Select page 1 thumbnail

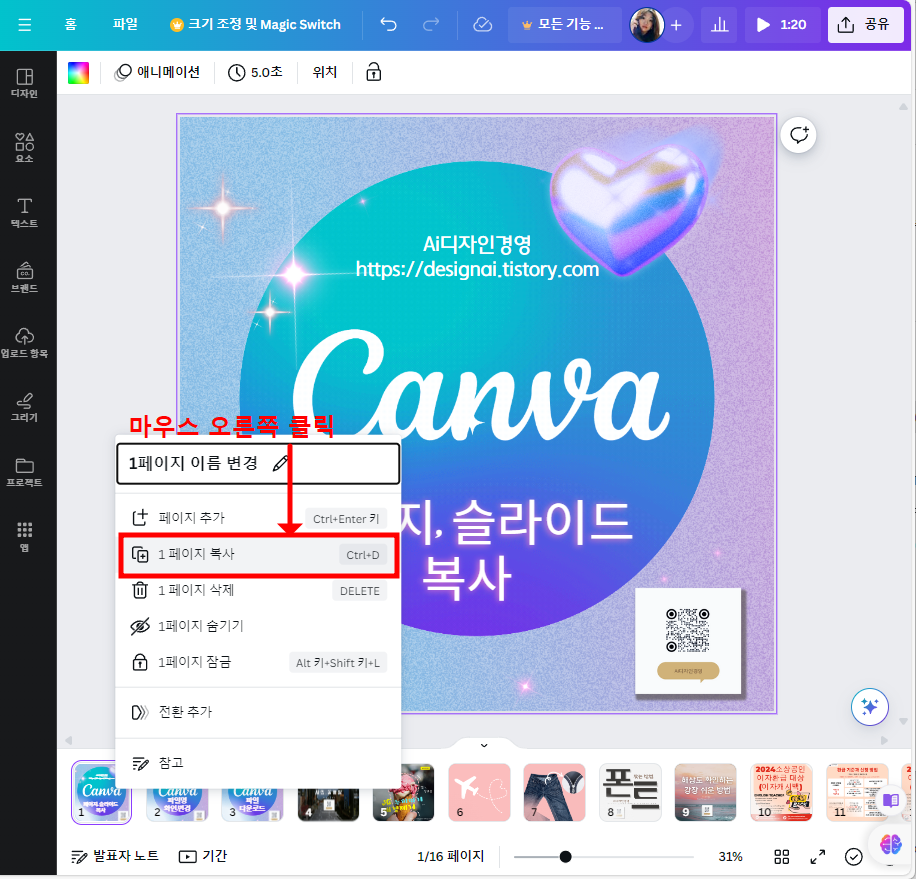click(101, 793)
